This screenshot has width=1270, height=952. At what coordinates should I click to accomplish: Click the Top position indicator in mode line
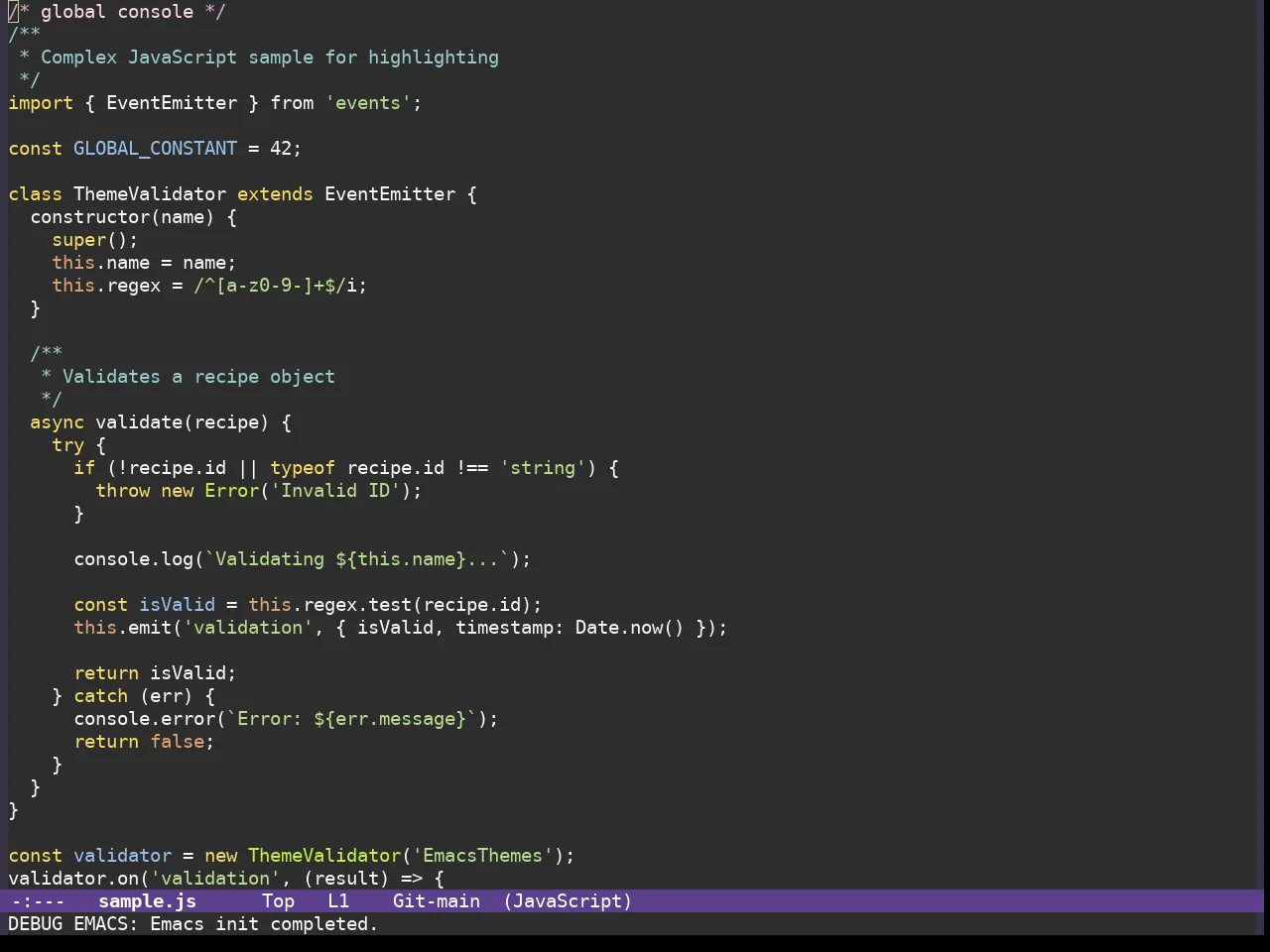pyautogui.click(x=278, y=901)
